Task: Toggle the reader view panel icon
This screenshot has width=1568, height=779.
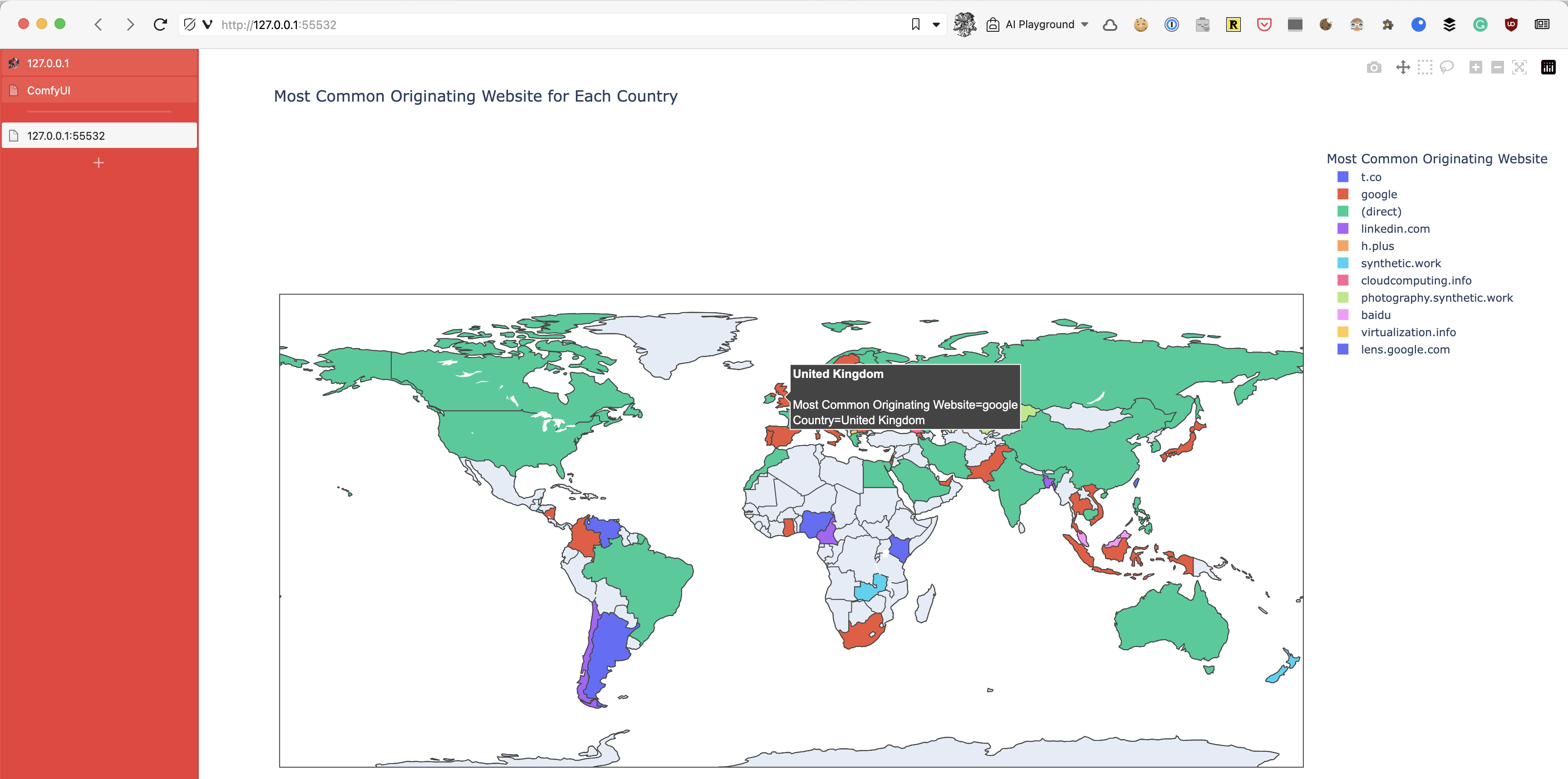Action: click(1542, 24)
